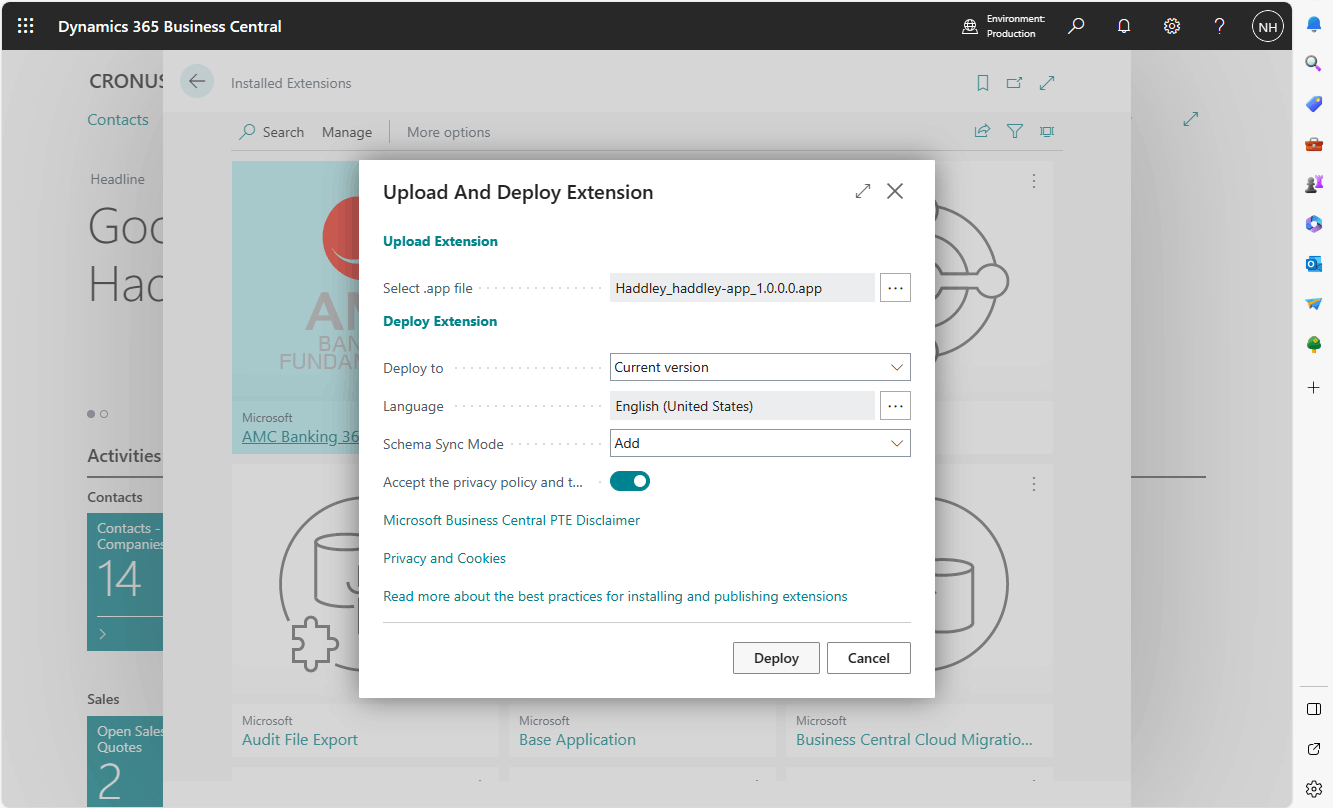The height and width of the screenshot is (808, 1333).
Task: Open the Outlook icon in the sidebar
Action: click(x=1314, y=264)
